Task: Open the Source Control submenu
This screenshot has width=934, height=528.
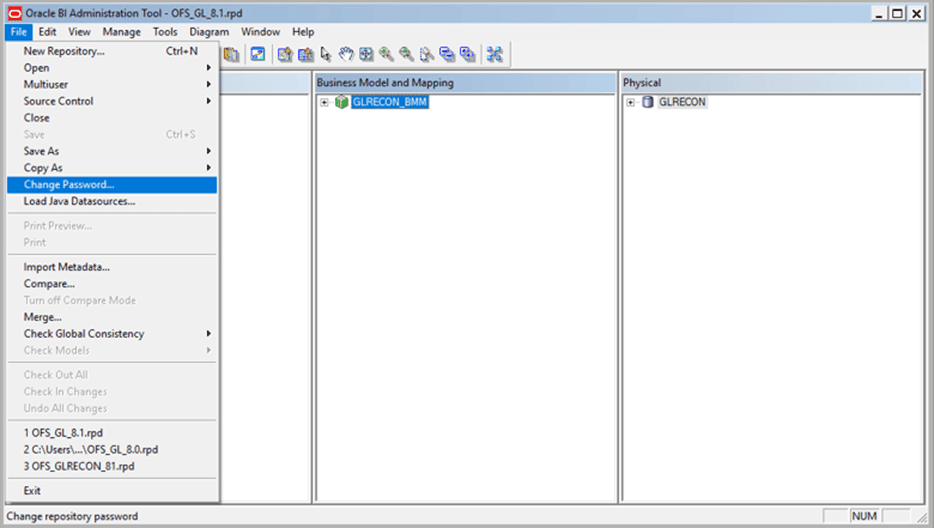Action: (112, 101)
